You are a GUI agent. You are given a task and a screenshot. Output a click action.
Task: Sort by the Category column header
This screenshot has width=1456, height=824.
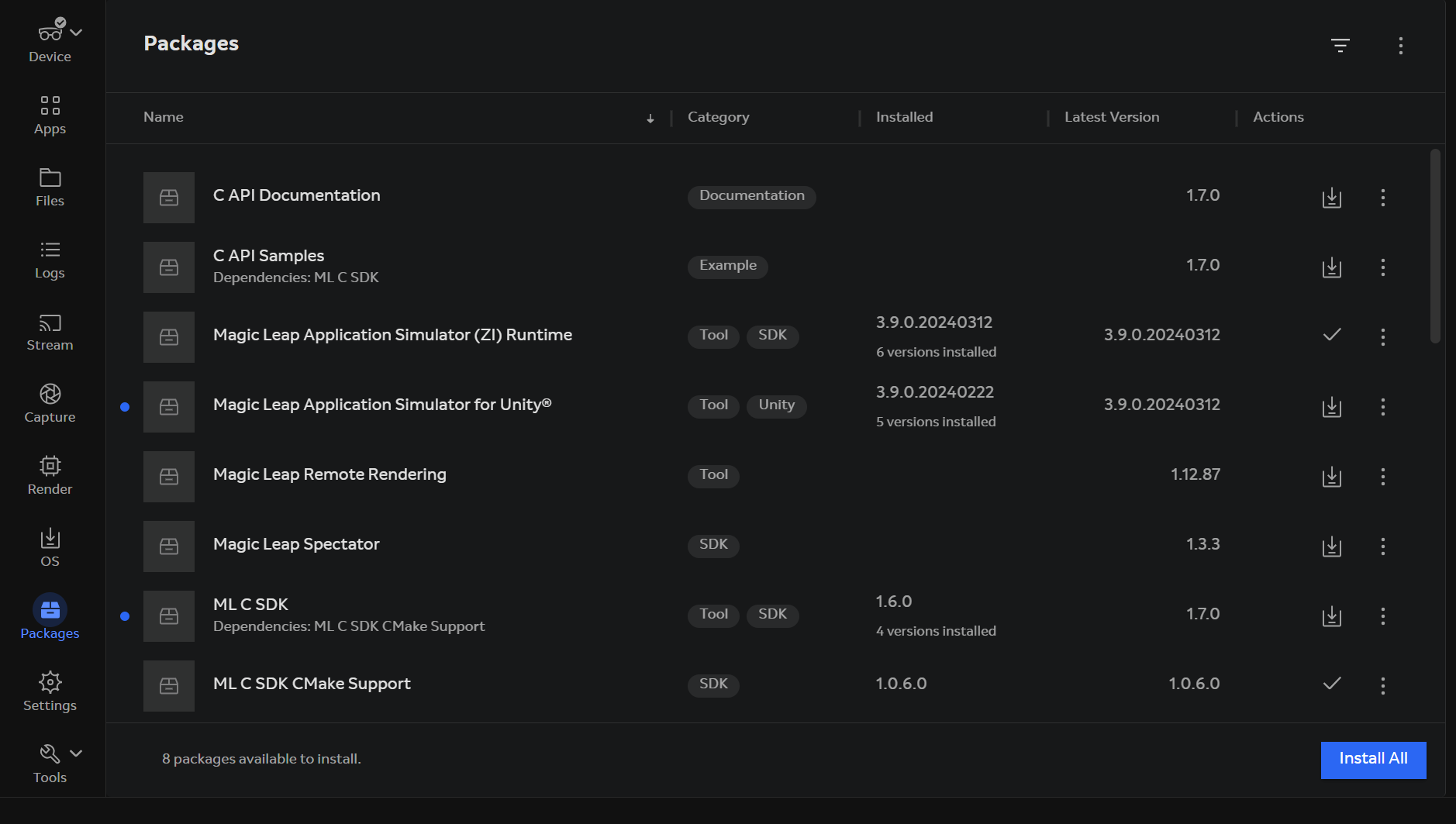(x=718, y=117)
